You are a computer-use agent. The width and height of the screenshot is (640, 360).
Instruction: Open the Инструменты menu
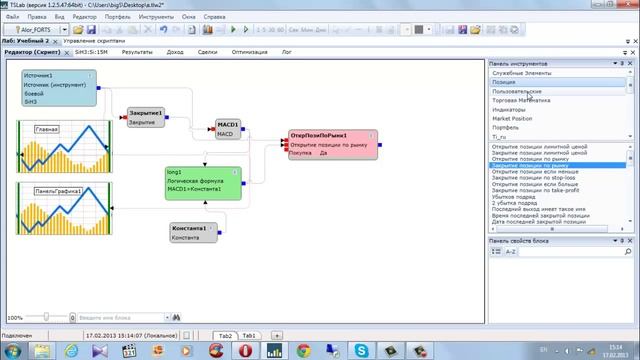156,17
